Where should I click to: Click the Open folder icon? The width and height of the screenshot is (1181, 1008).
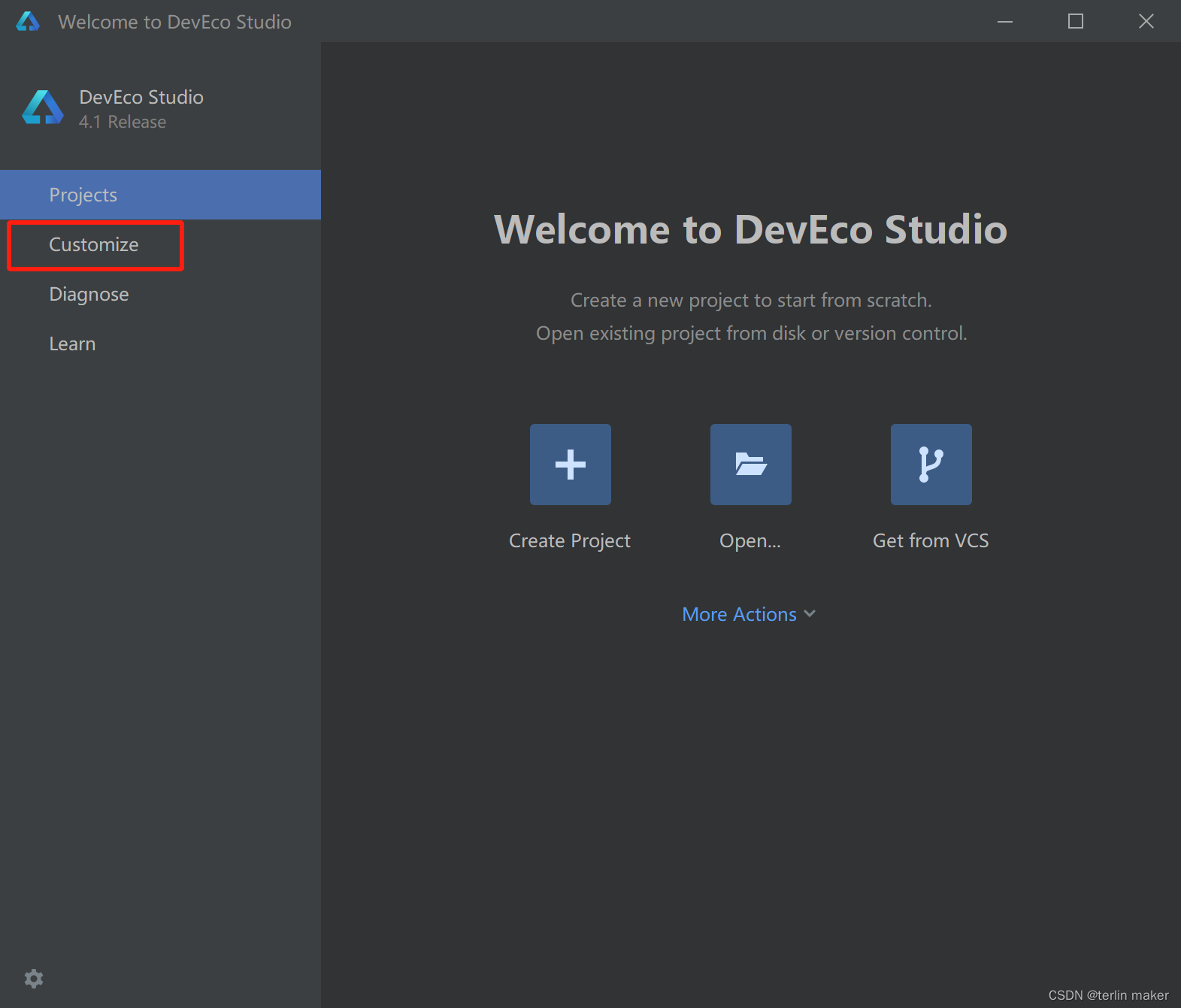pyautogui.click(x=751, y=465)
